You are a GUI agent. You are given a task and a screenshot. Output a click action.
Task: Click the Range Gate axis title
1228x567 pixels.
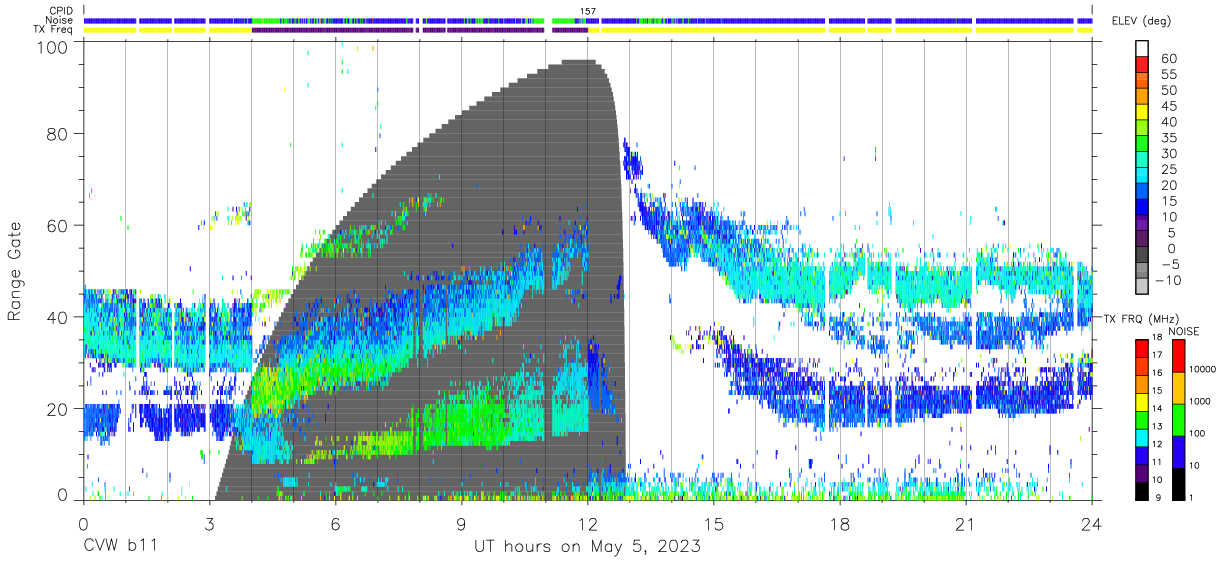coord(16,272)
